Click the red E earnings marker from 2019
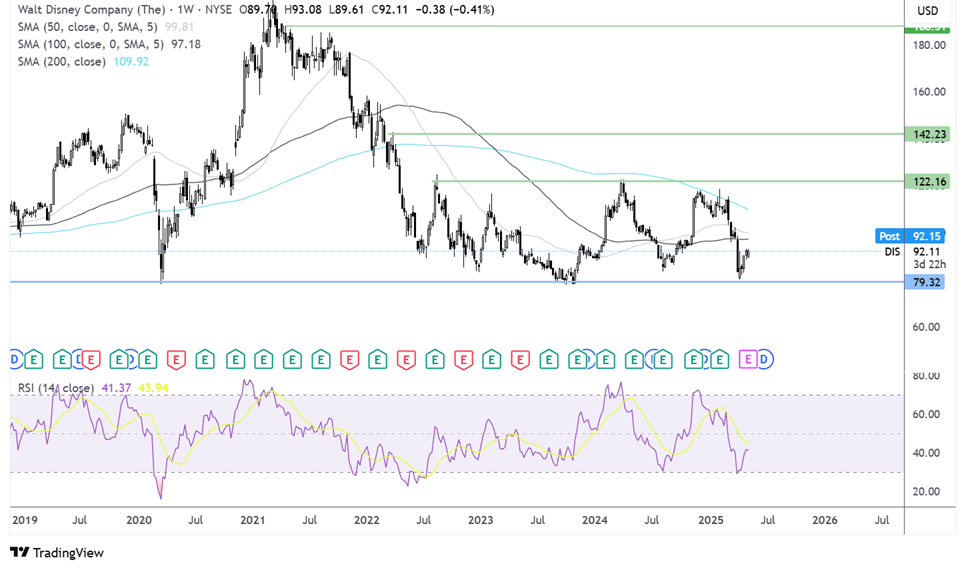Image resolution: width=973 pixels, height=570 pixels. (91, 359)
